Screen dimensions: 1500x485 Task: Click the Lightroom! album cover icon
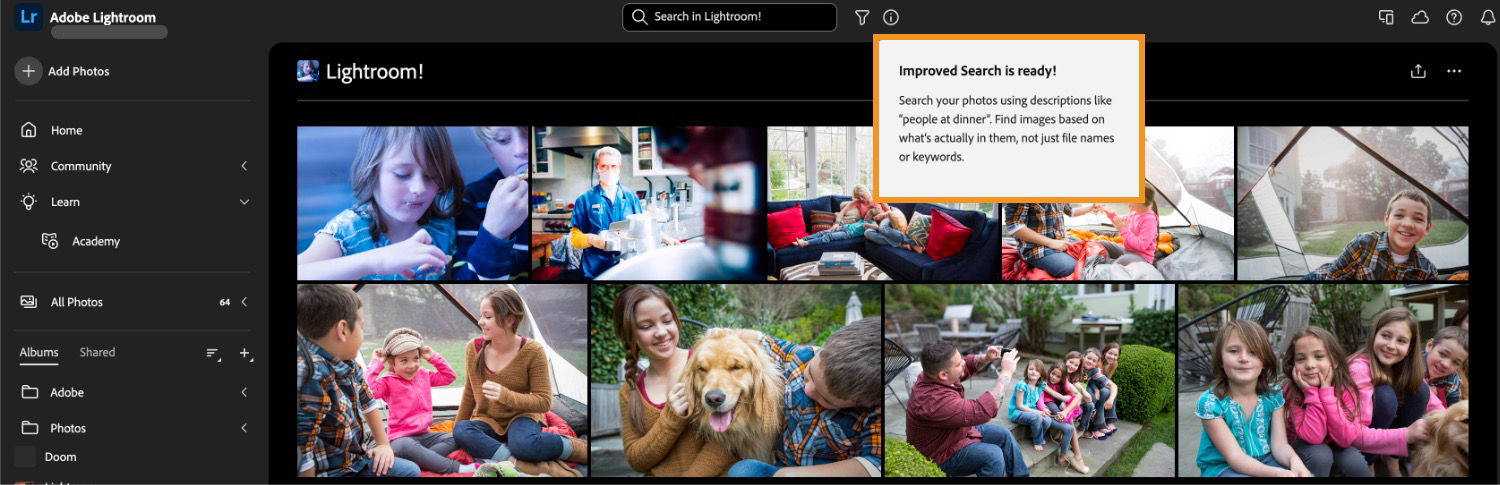click(308, 71)
